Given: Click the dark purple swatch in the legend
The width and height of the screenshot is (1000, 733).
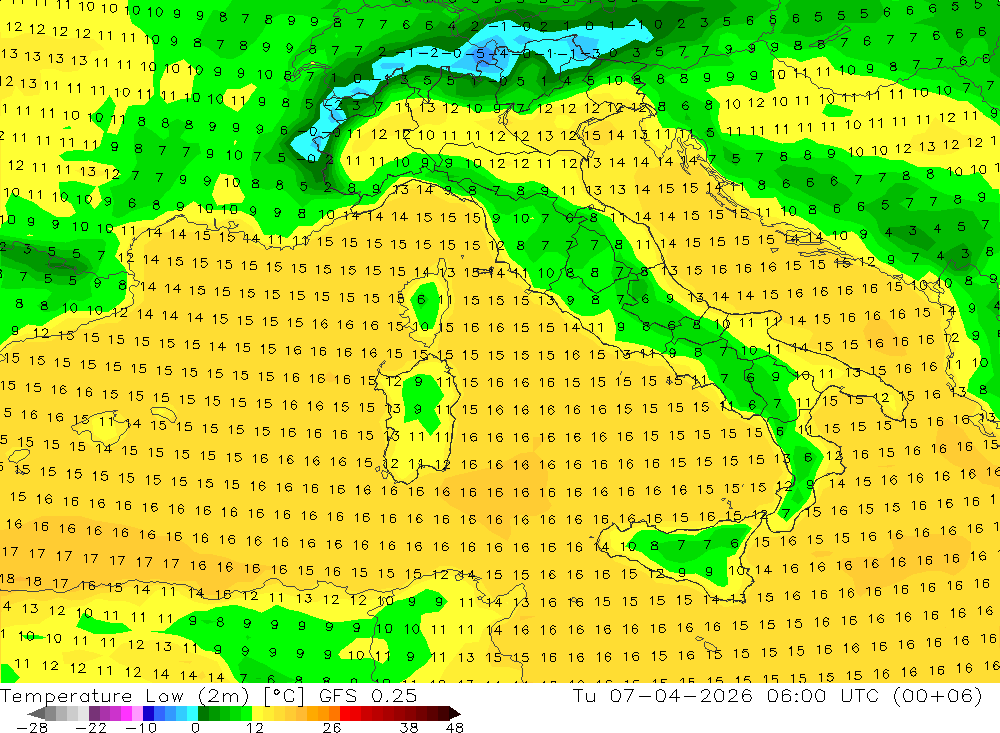Looking at the screenshot, I should pyautogui.click(x=94, y=713).
